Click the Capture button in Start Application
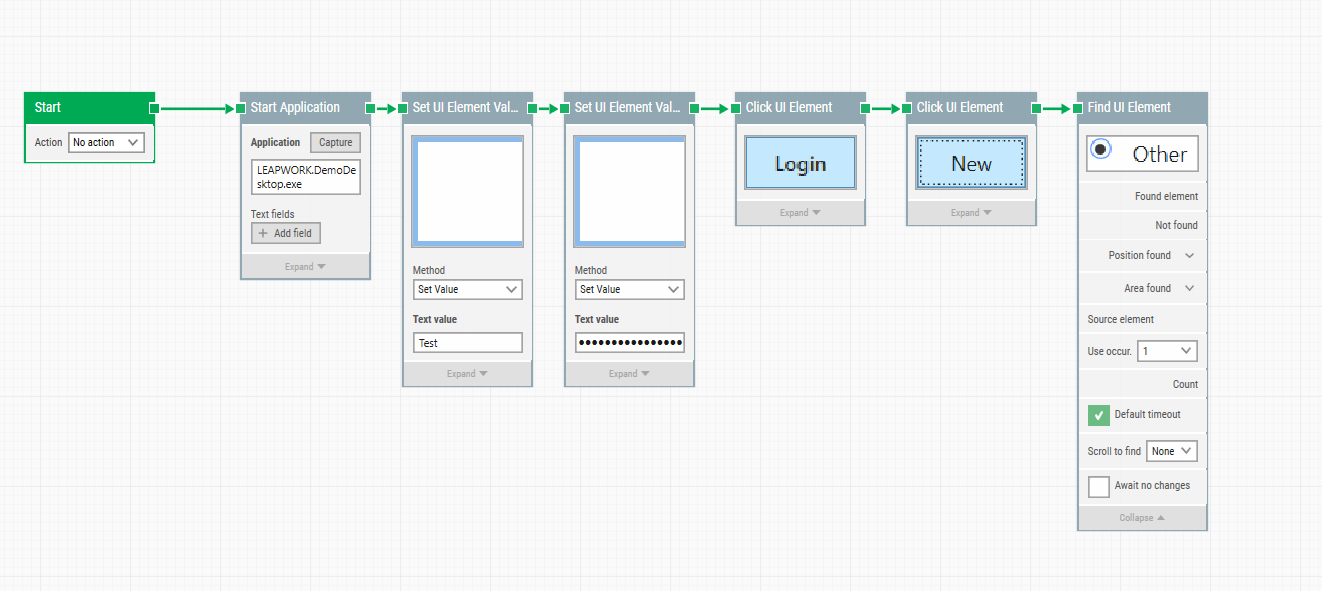1322x591 pixels. (335, 143)
